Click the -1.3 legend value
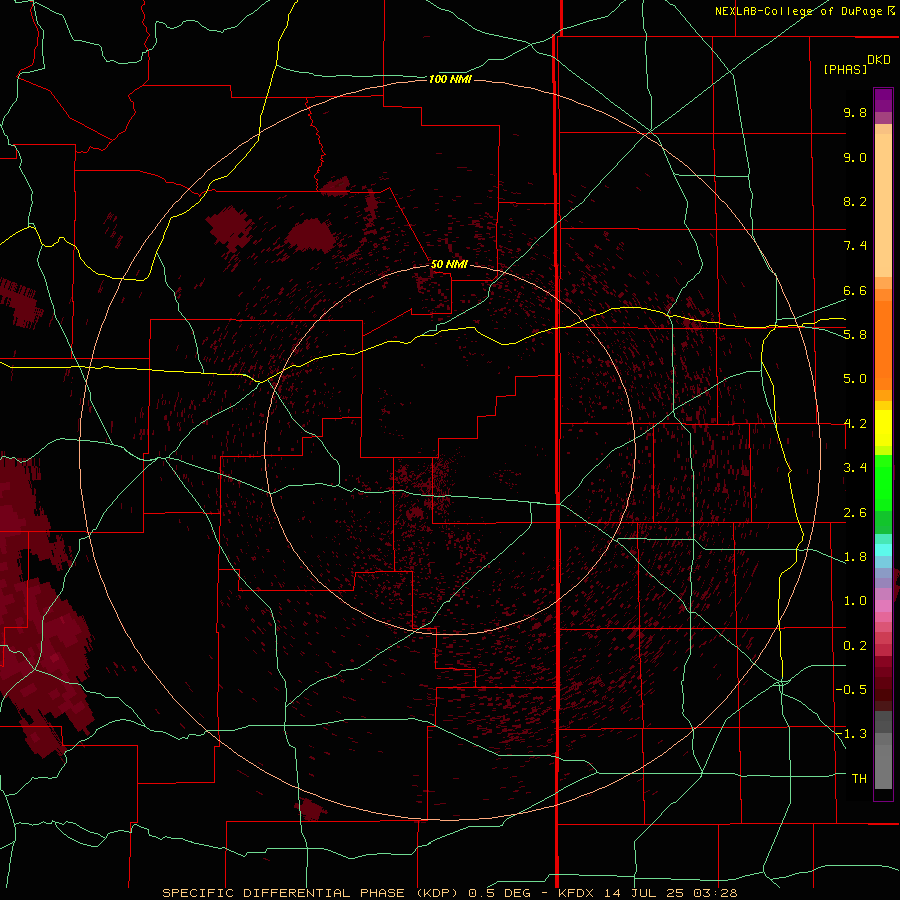900x900 pixels. [x=851, y=734]
